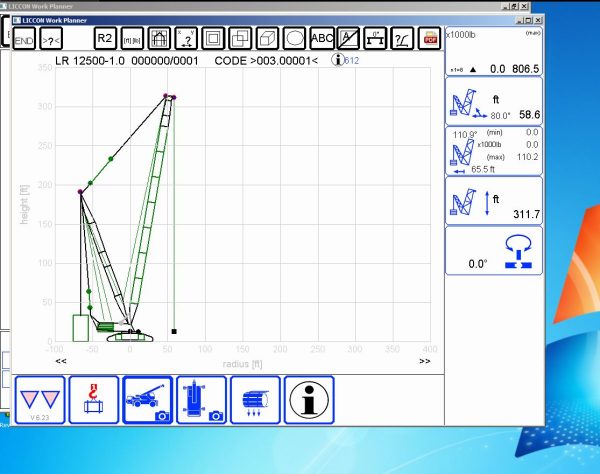
Task: Click the black hook load marker
Action: pyautogui.click(x=174, y=331)
